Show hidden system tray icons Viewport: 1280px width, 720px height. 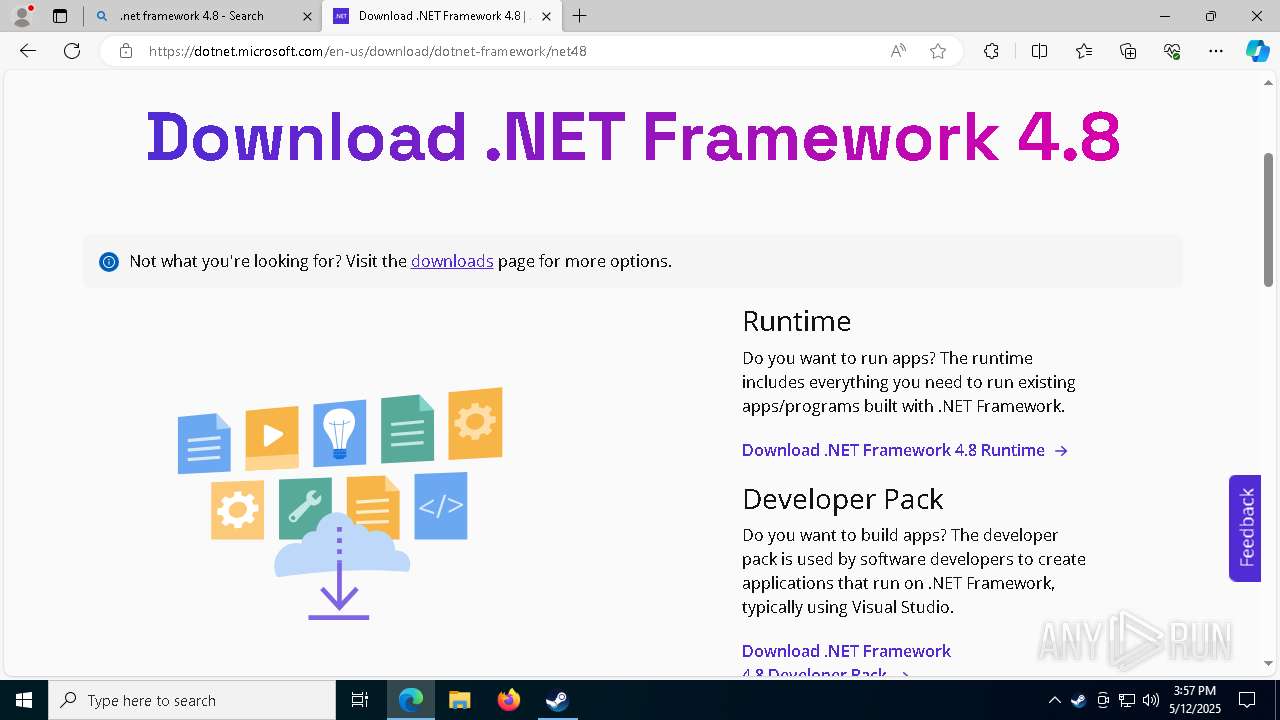1055,700
